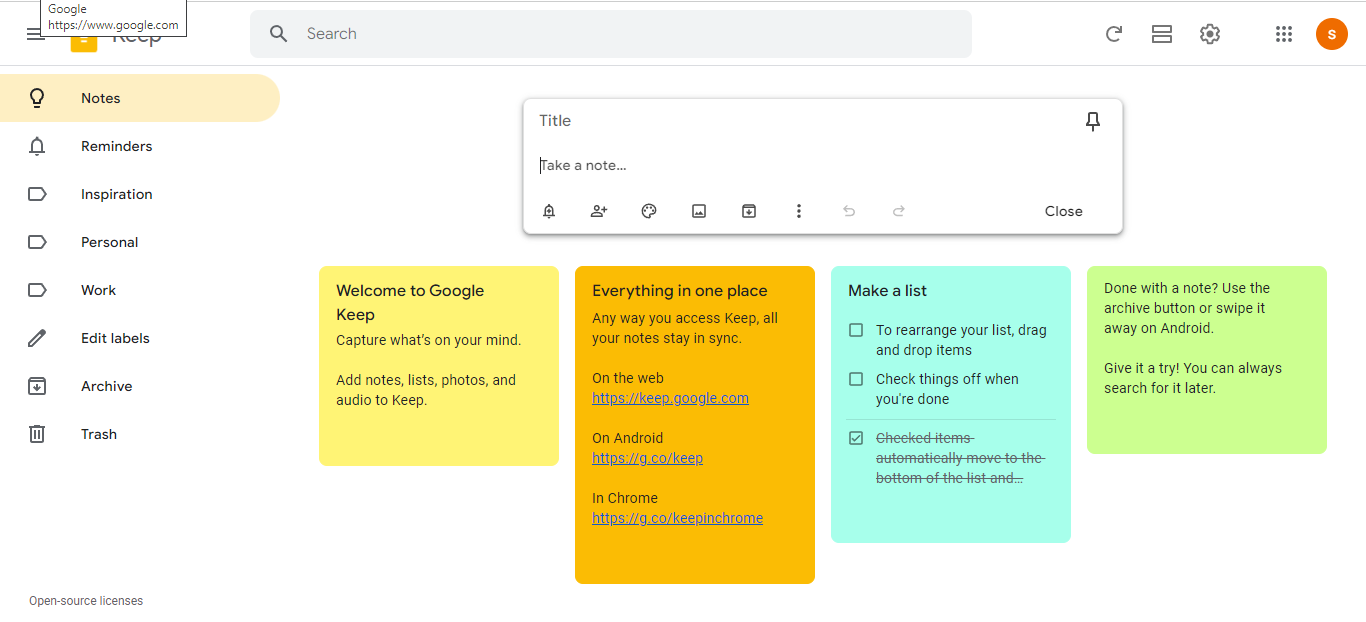Open the Personal label
Image resolution: width=1366 pixels, height=622 pixels.
[140, 242]
